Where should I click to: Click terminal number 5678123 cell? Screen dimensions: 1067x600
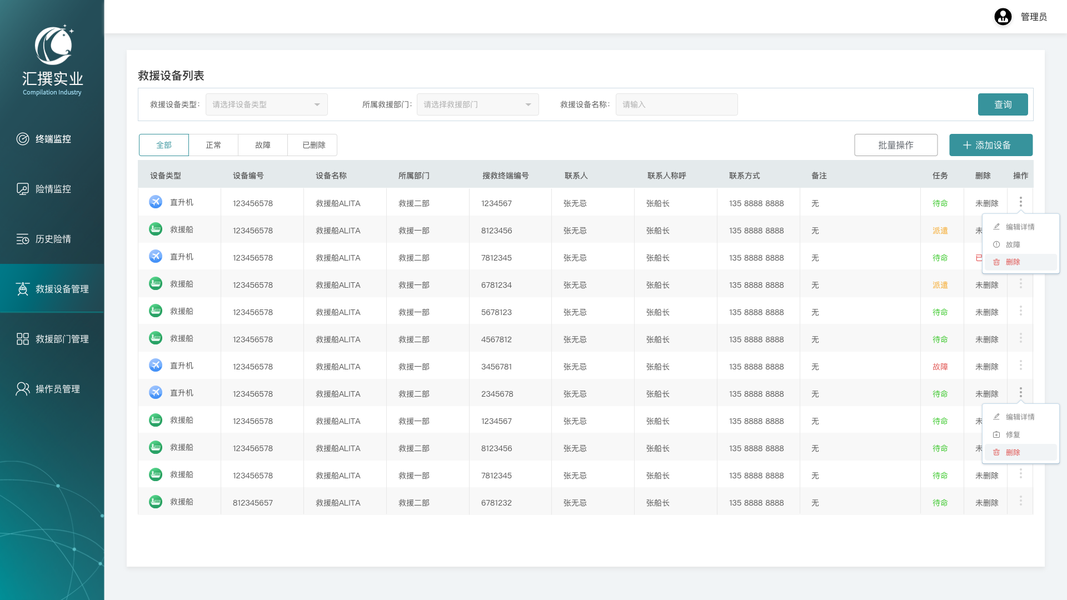click(496, 312)
